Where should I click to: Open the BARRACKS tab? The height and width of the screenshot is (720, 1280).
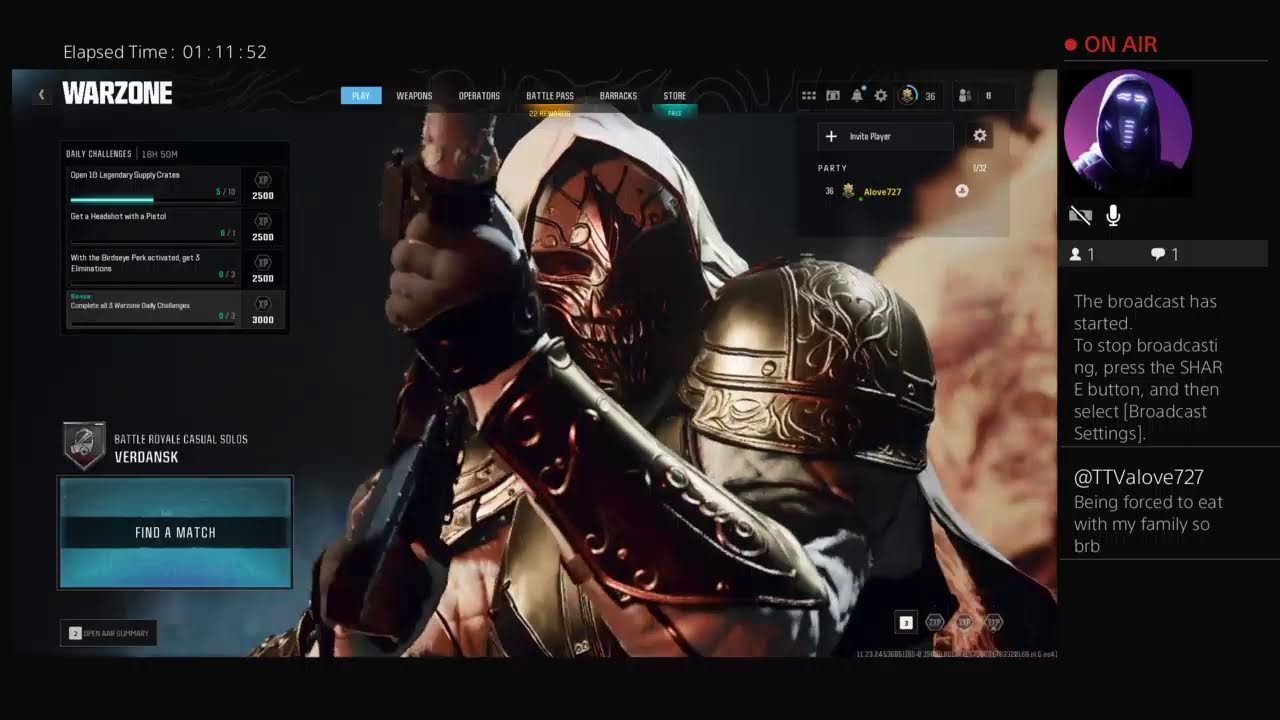(x=618, y=96)
